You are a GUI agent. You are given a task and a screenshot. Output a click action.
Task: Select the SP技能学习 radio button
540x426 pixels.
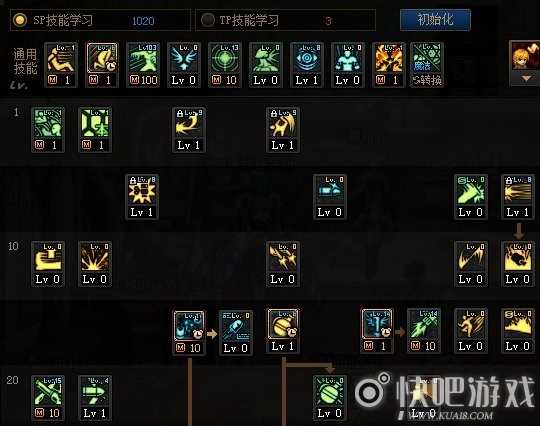click(20, 20)
